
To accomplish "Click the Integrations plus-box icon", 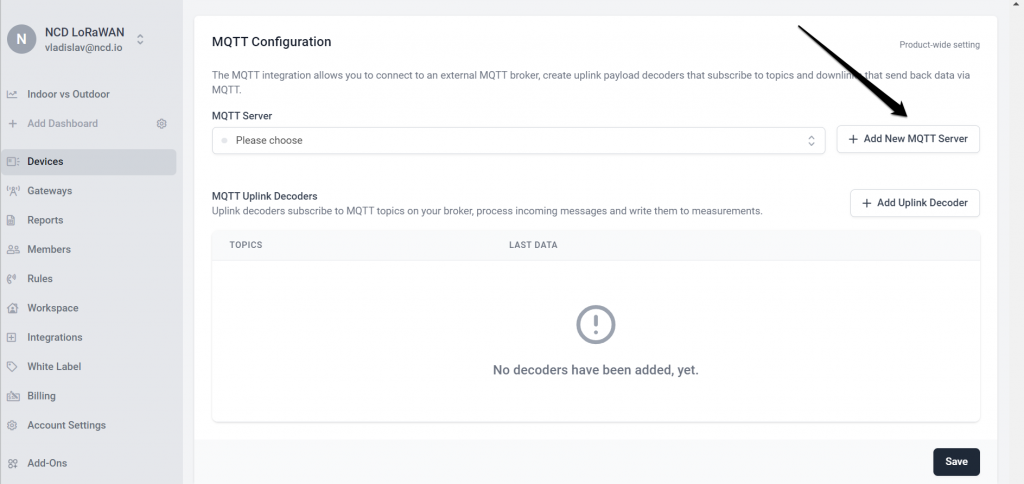I will 12,337.
